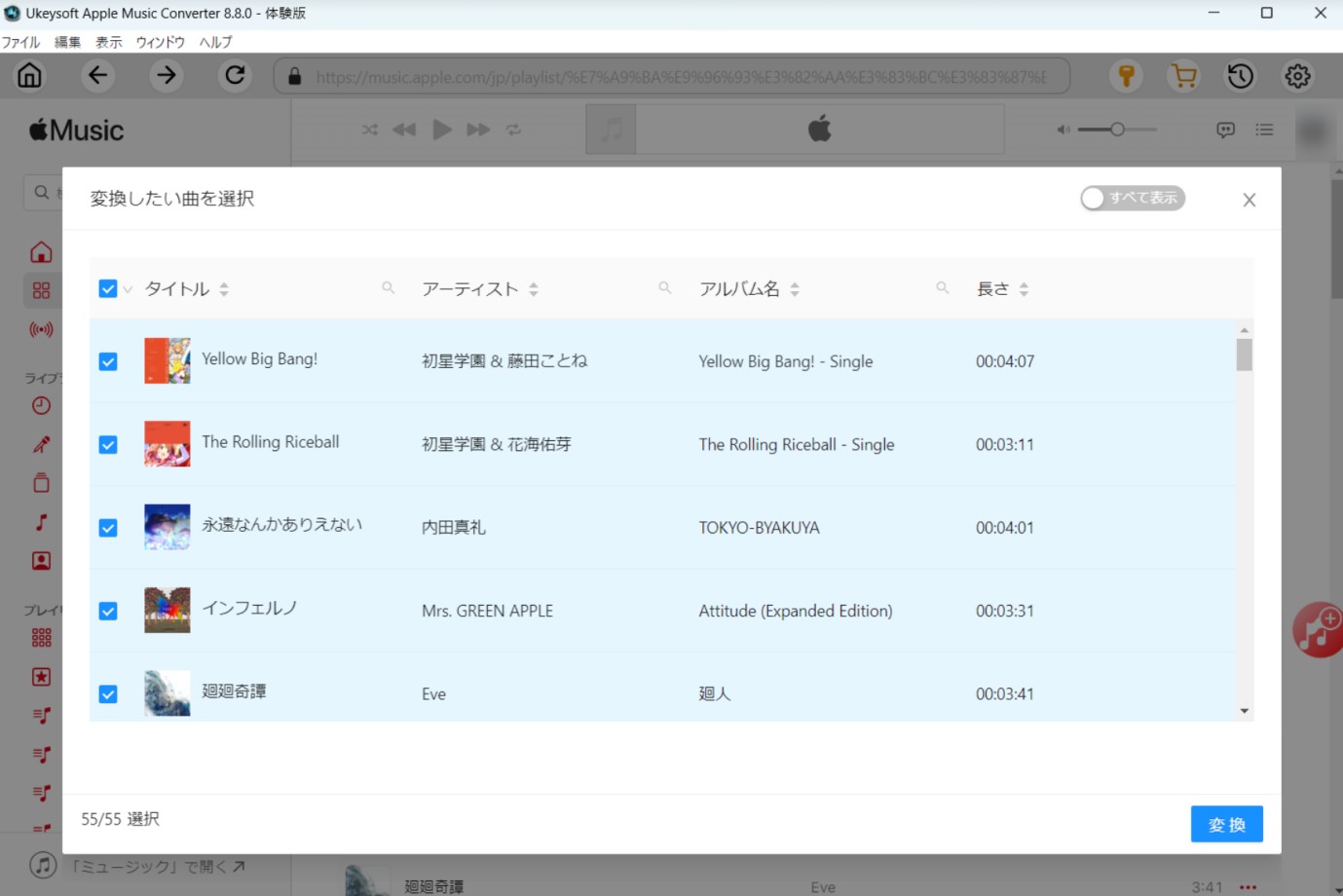Screen dimensions: 1343x896
Task: Reload the page with the refresh icon
Action: 235,76
